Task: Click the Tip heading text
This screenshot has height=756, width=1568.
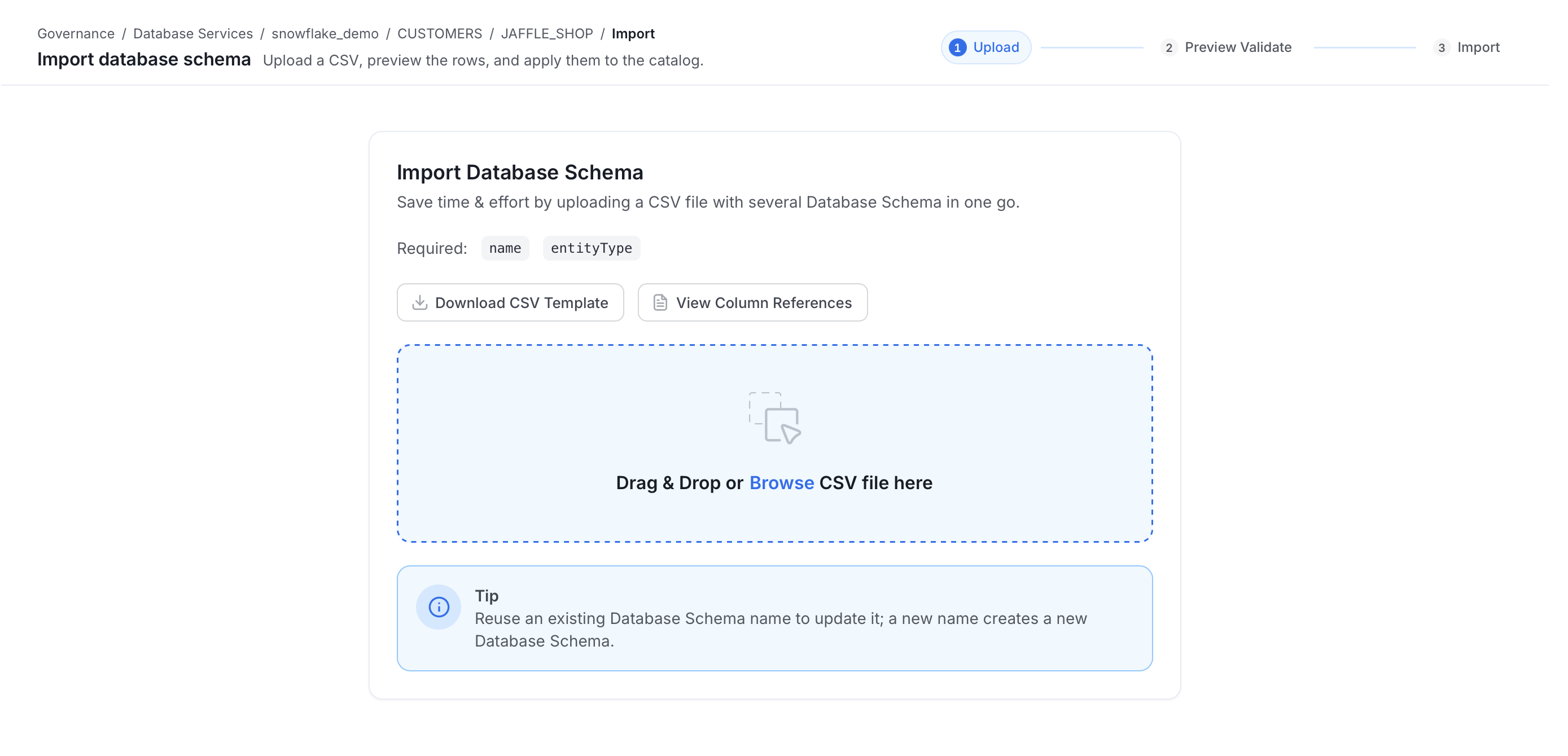Action: [x=487, y=595]
